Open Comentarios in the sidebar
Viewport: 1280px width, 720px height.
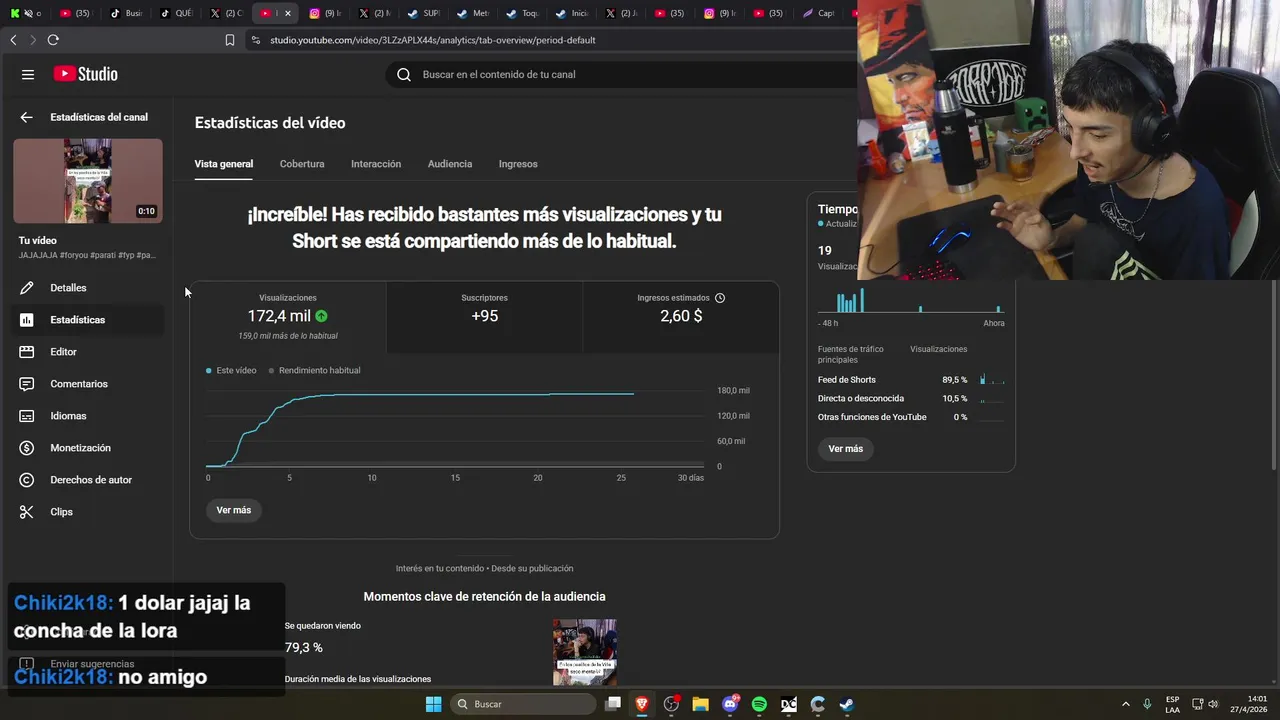(x=87, y=384)
